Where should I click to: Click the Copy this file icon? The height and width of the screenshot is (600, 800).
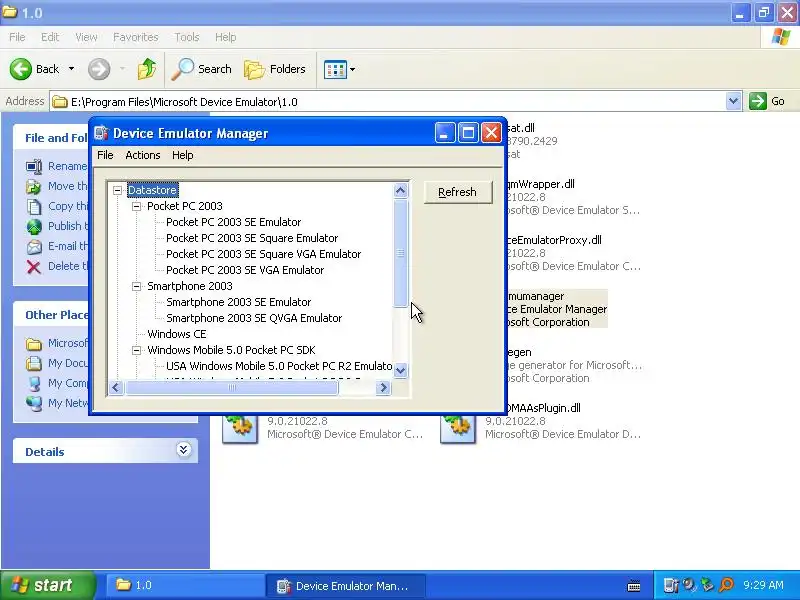point(34,206)
